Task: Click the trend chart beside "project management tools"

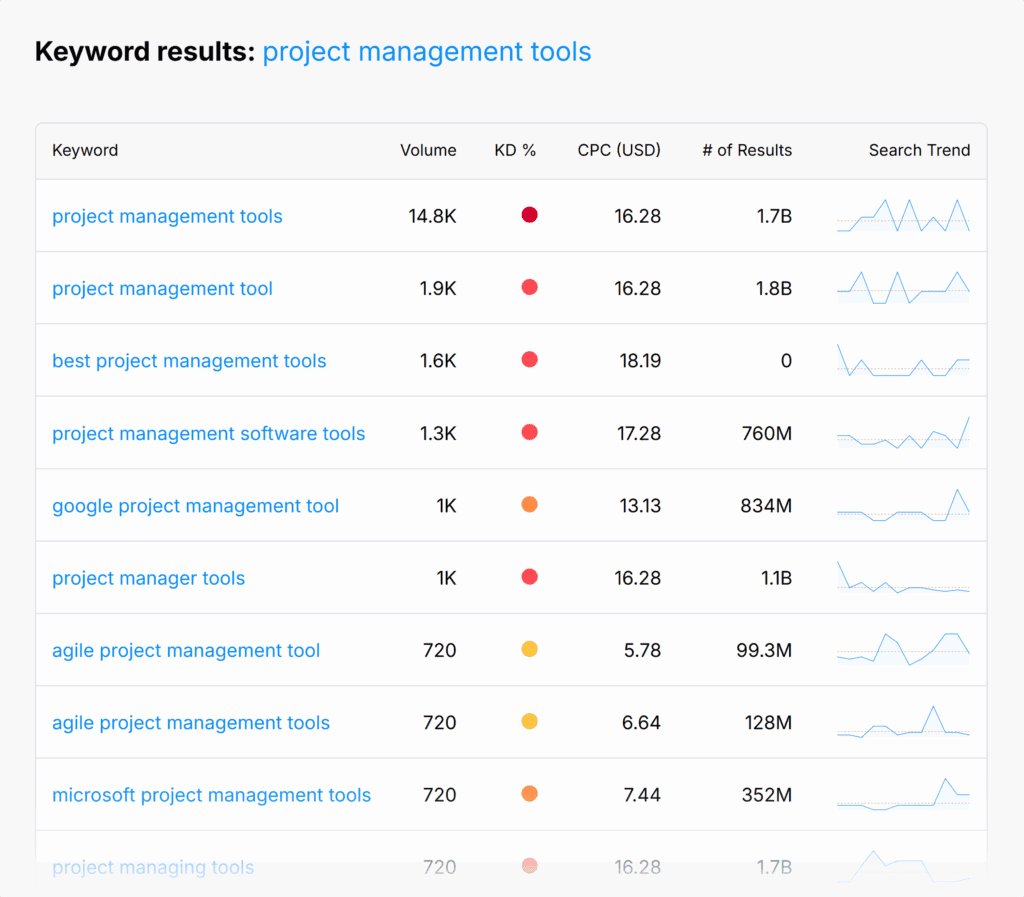Action: coord(903,215)
